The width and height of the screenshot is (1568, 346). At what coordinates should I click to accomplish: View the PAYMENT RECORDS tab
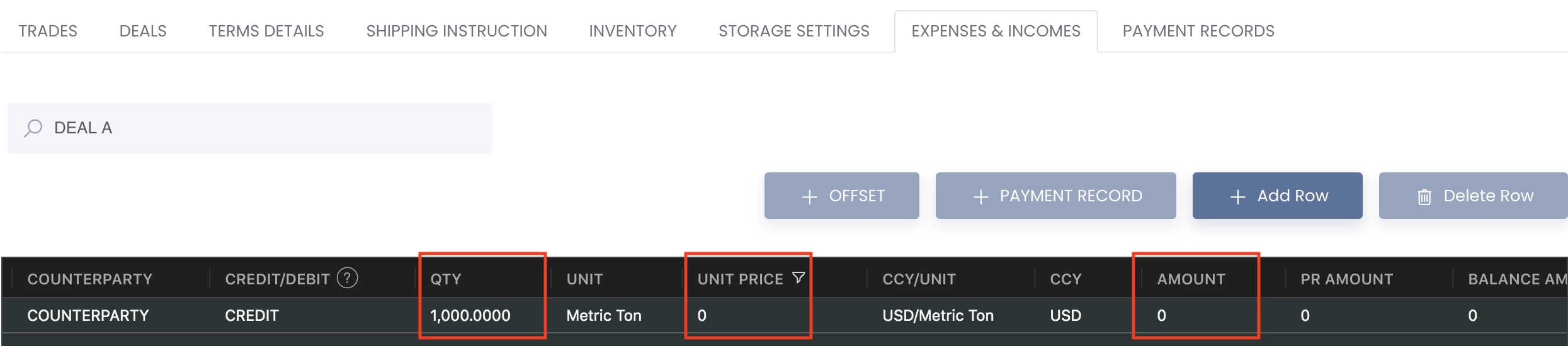1198,31
